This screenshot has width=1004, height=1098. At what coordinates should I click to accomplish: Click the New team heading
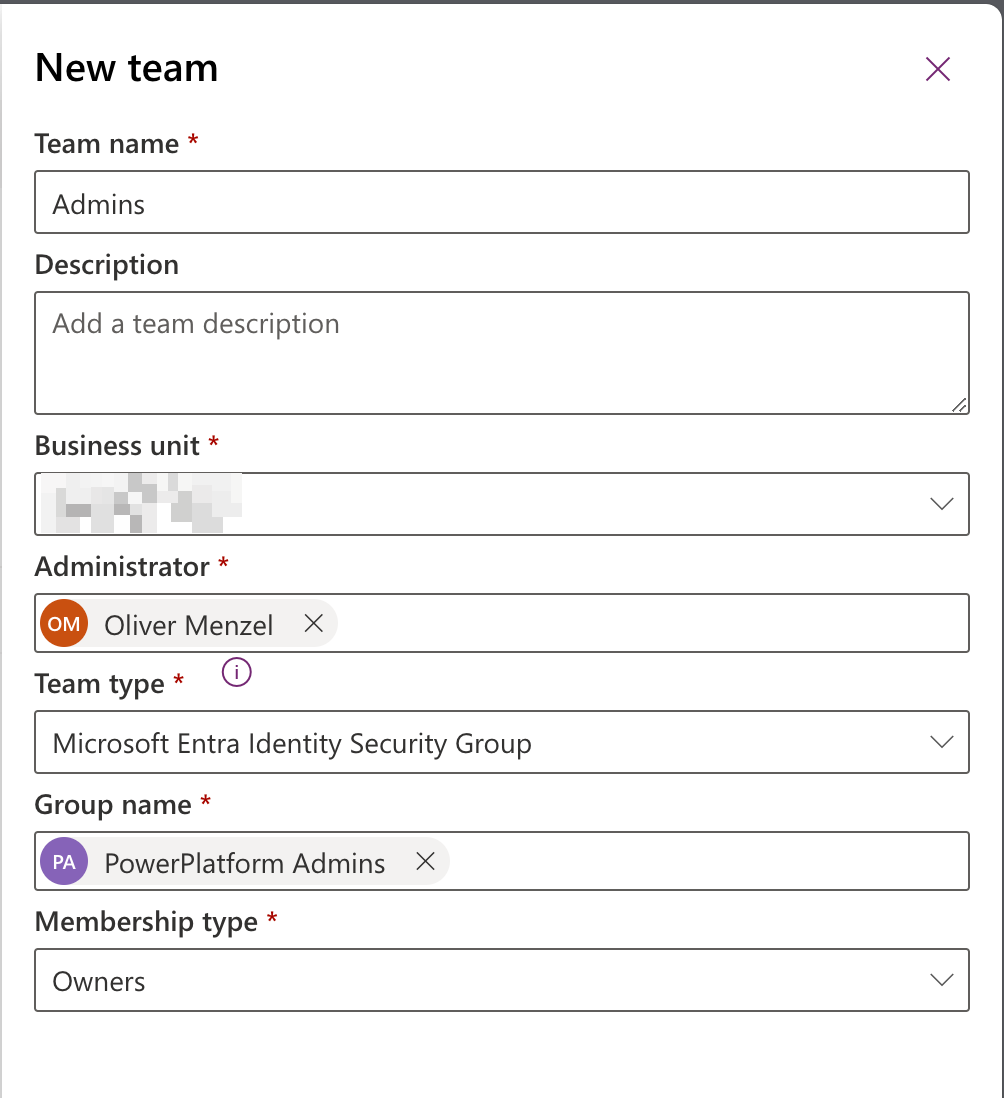coord(126,68)
